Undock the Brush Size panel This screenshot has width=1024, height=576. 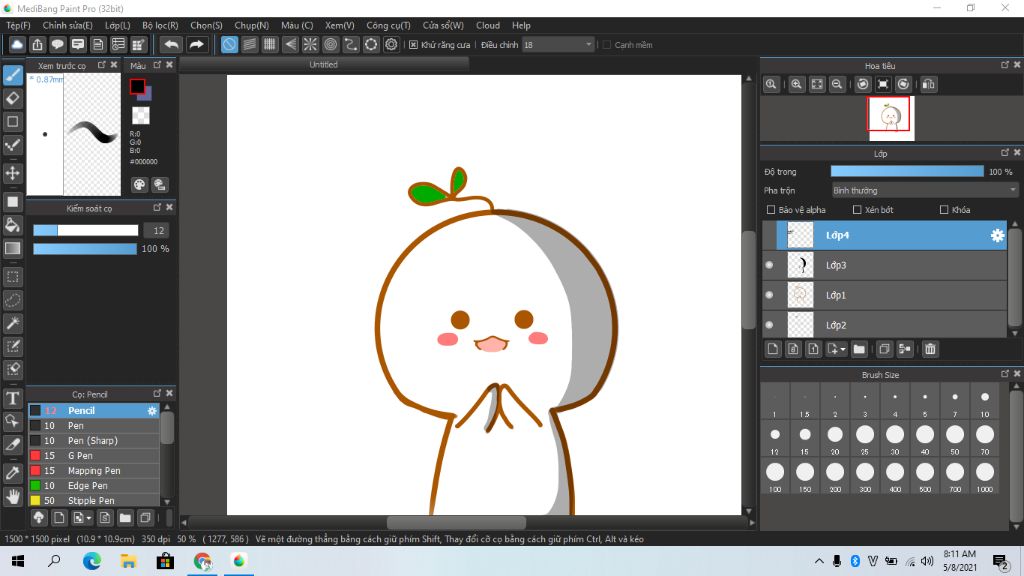coord(1004,374)
